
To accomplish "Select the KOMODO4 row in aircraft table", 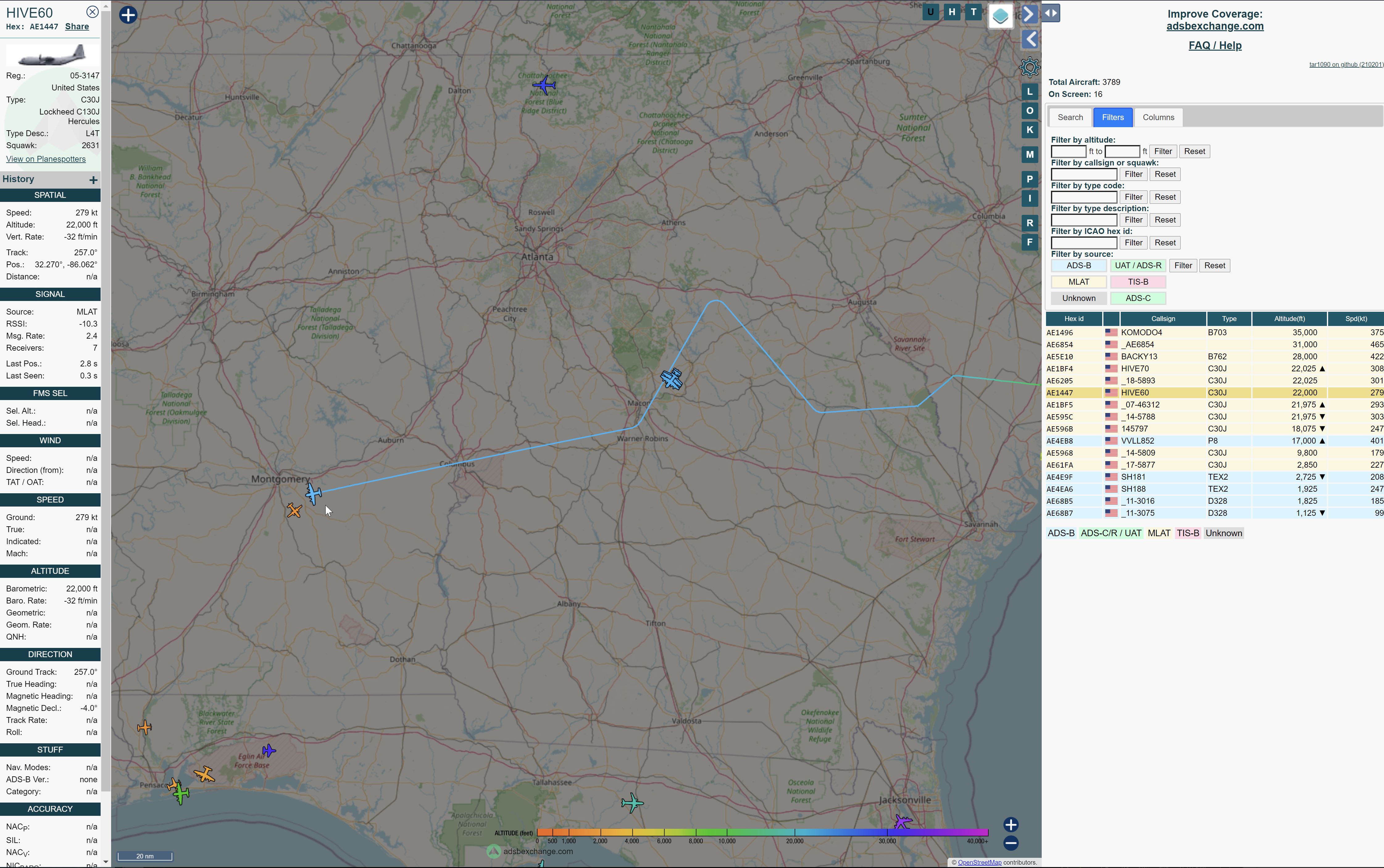I will click(1214, 332).
